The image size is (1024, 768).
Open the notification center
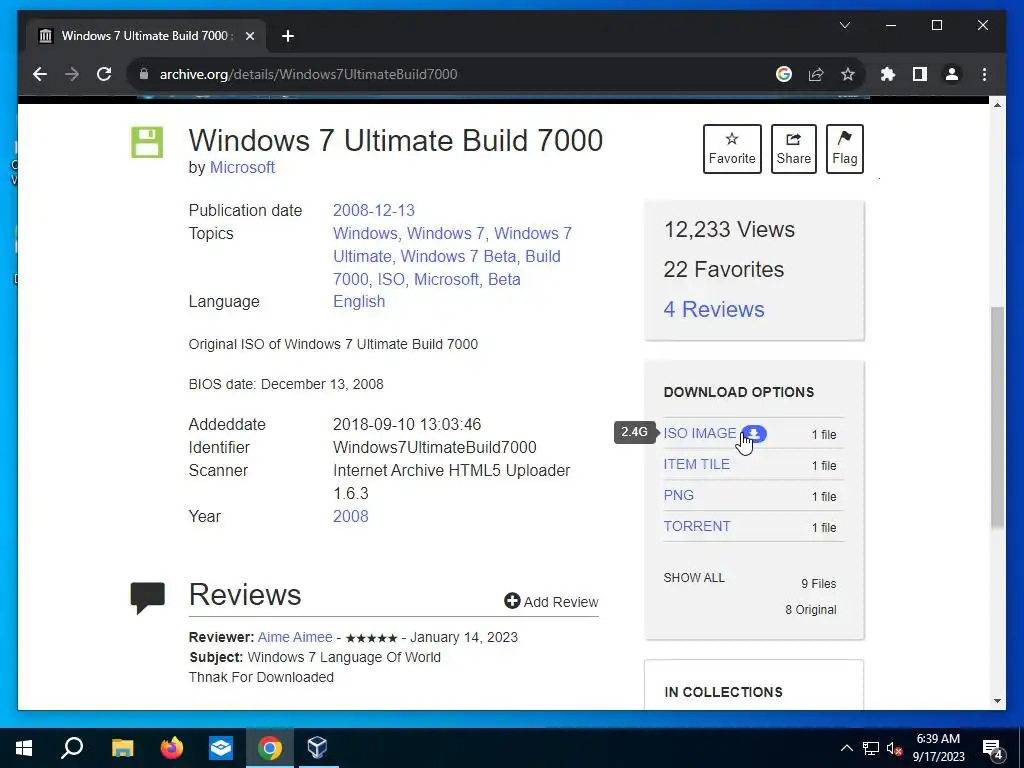coord(993,749)
